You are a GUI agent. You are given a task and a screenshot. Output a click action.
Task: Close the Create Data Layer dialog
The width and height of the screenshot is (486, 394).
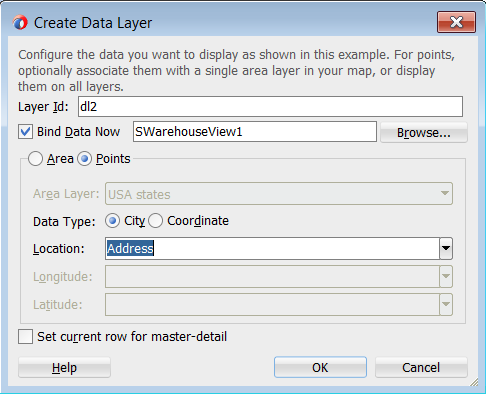[456, 22]
